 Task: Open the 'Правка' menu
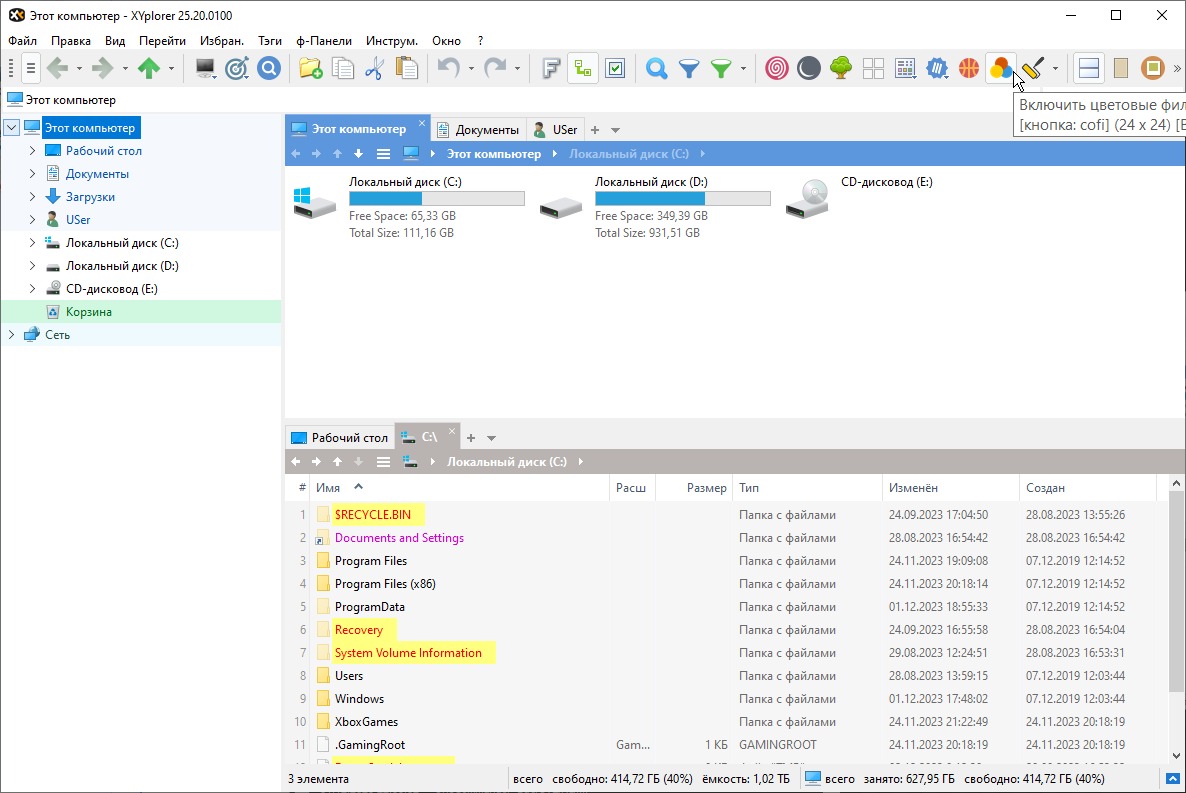coord(71,41)
